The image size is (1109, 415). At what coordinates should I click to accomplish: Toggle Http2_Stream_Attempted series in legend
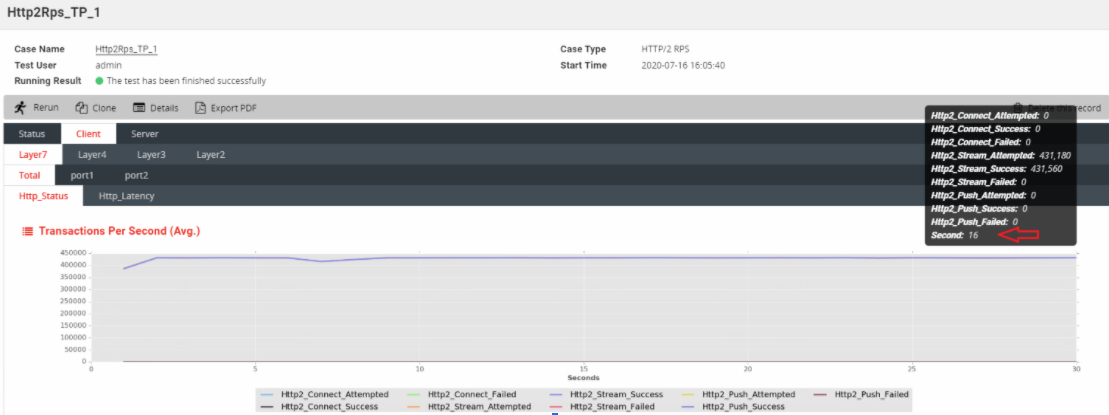[x=470, y=407]
